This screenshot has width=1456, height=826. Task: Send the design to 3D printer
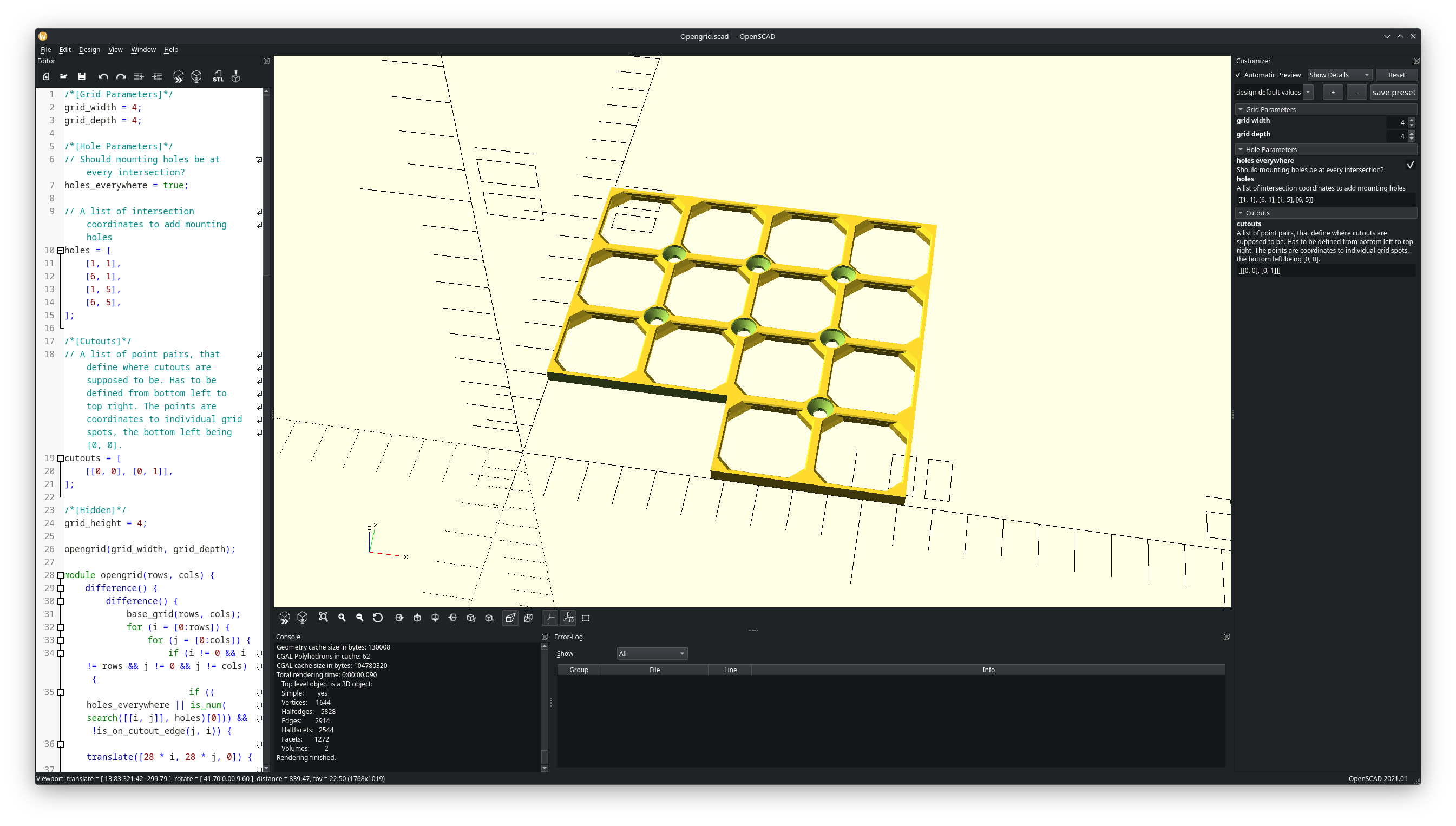[236, 76]
